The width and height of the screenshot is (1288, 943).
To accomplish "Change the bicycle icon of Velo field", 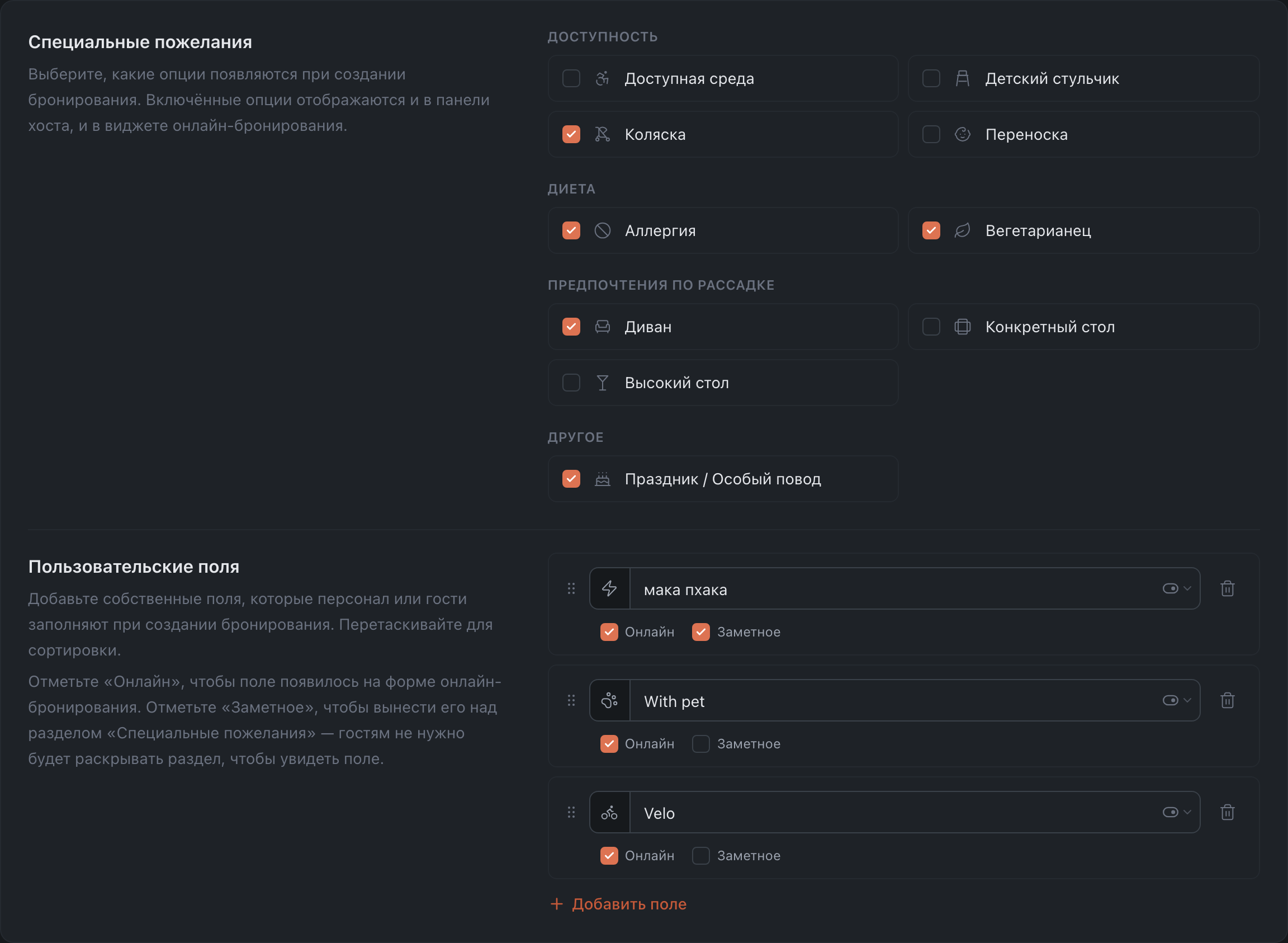I will point(609,812).
